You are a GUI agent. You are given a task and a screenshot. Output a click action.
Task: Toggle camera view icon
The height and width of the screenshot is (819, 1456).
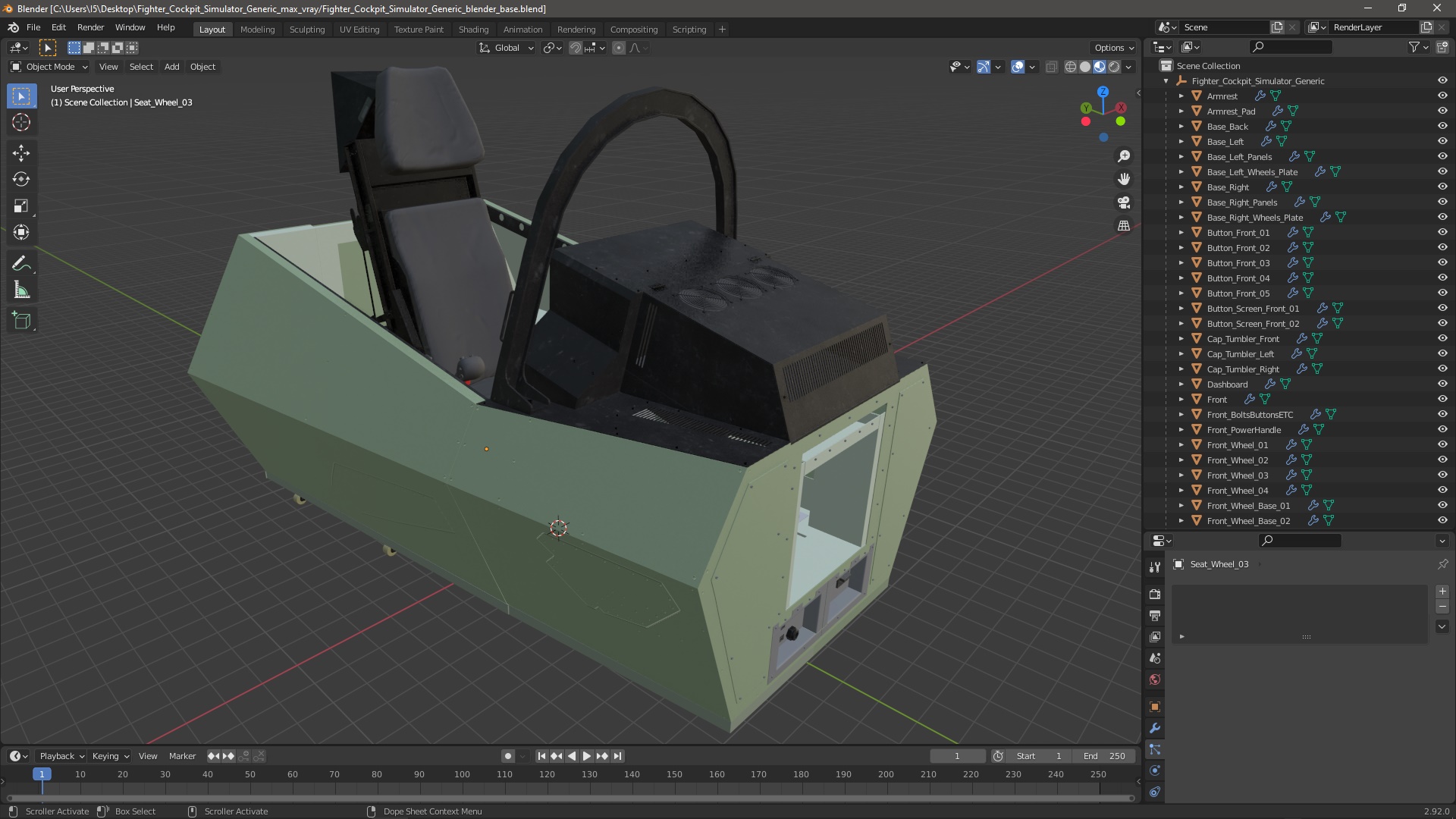coord(1124,202)
